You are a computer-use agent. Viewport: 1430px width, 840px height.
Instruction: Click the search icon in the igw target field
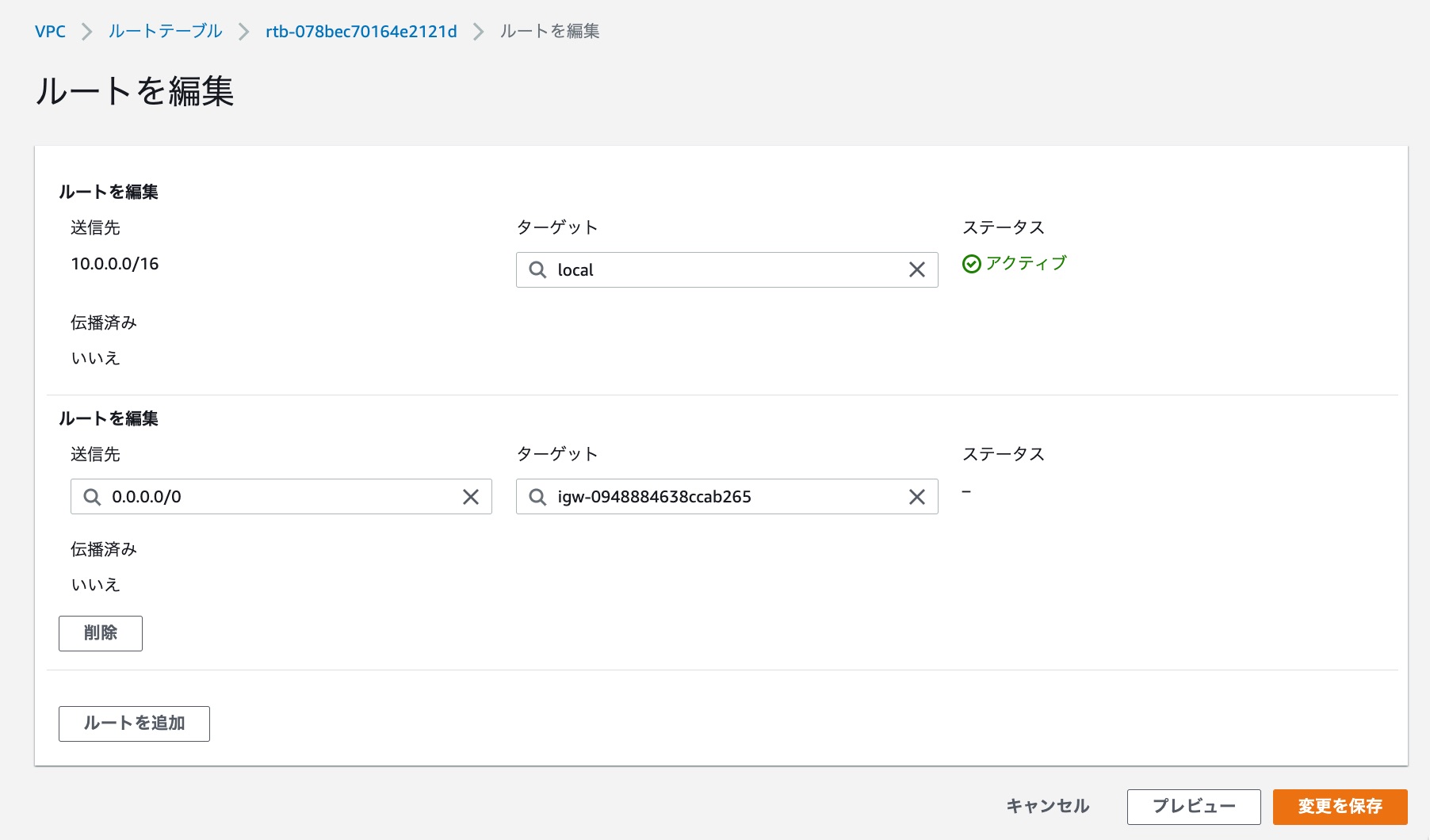point(537,497)
